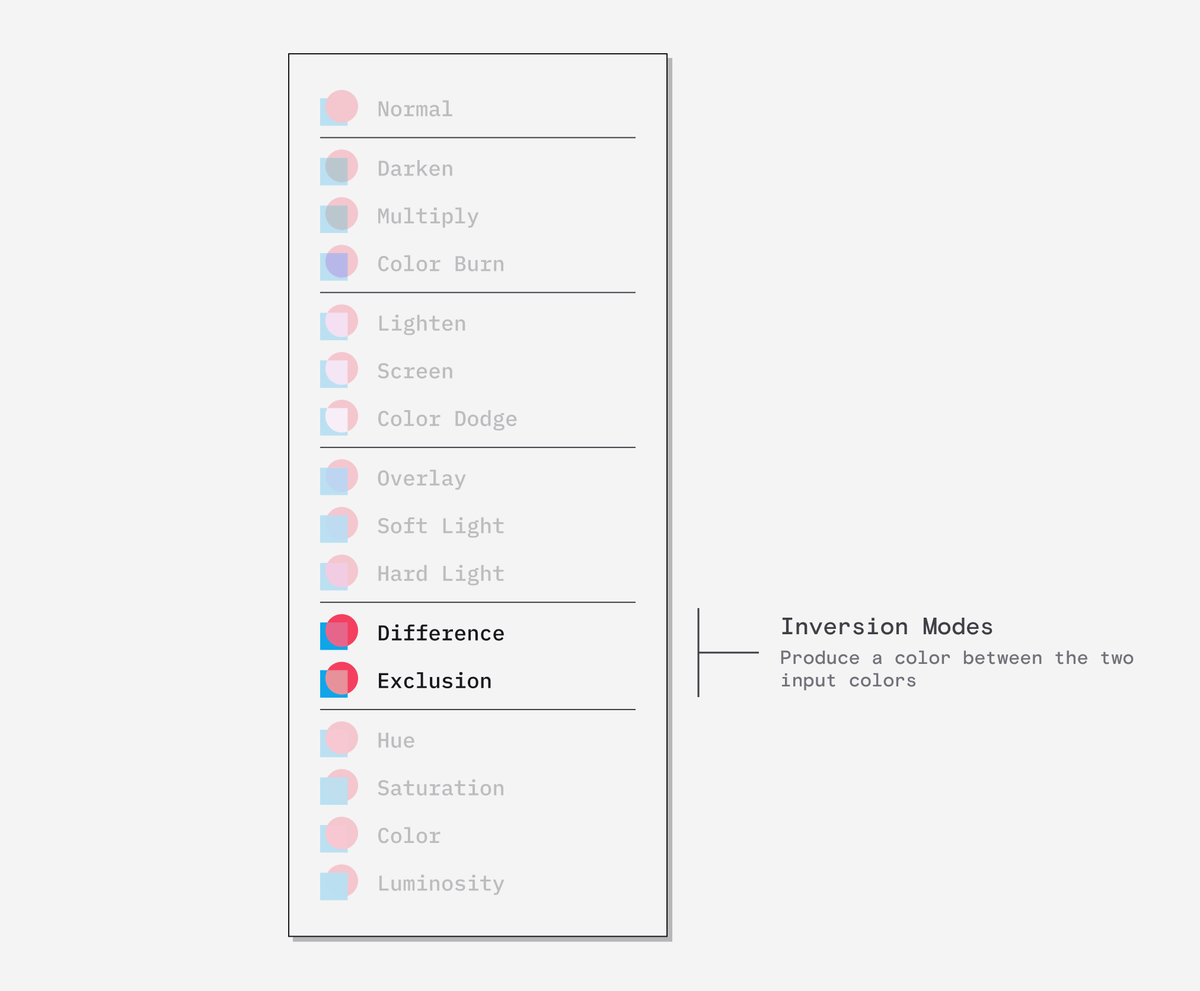Viewport: 1200px width, 991px height.
Task: Click the Darken blend preview icon
Action: [338, 168]
